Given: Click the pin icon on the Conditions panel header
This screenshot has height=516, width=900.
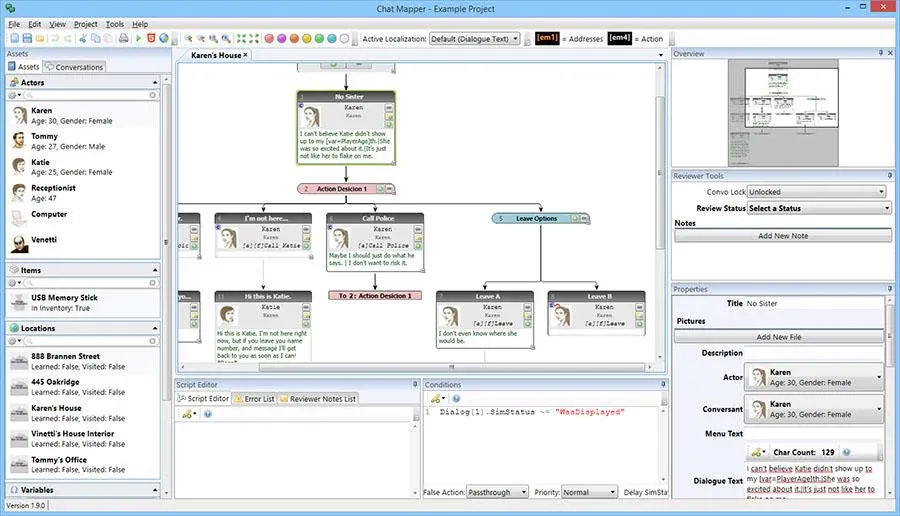Looking at the screenshot, I should point(663,384).
